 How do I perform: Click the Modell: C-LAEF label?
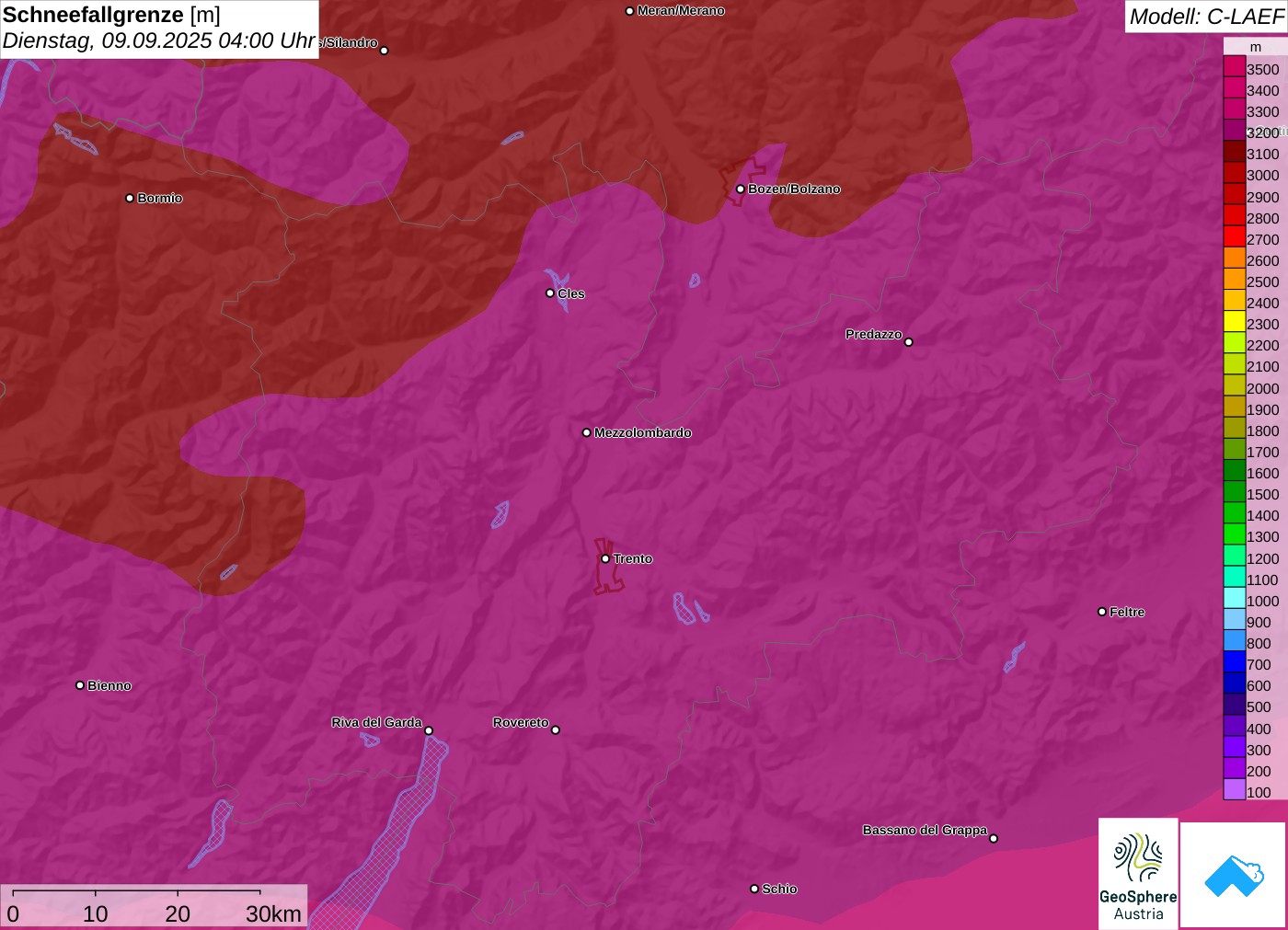(1206, 17)
